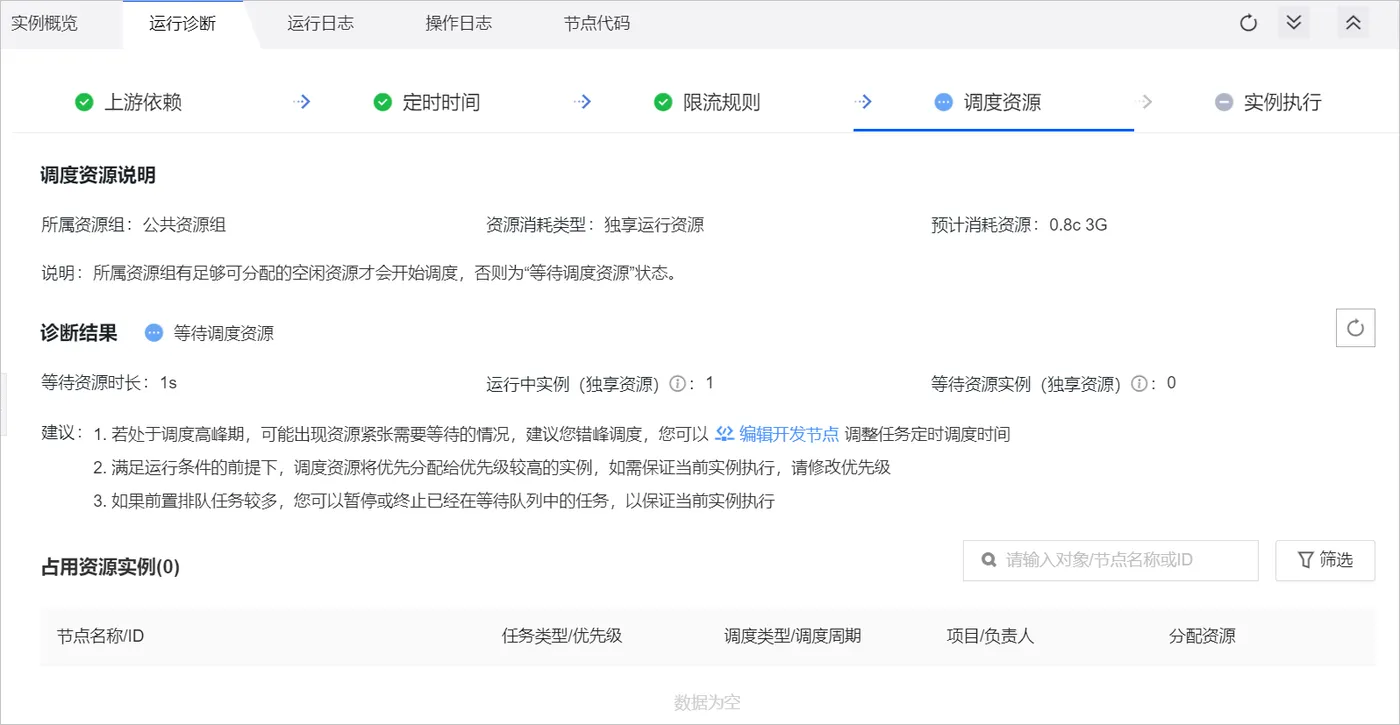Click the info icon beside 等待资源实例 (独享资源)
This screenshot has width=1400, height=725.
pyautogui.click(x=1139, y=384)
